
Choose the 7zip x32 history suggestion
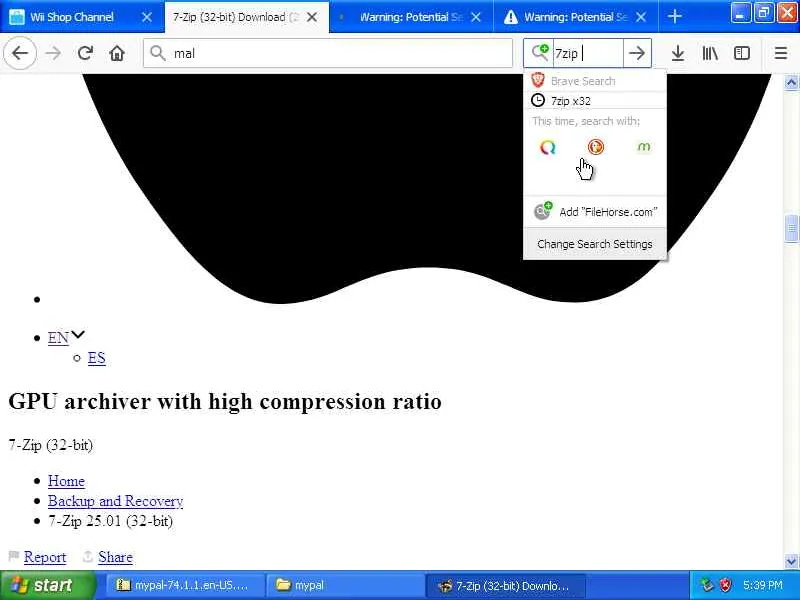point(595,101)
